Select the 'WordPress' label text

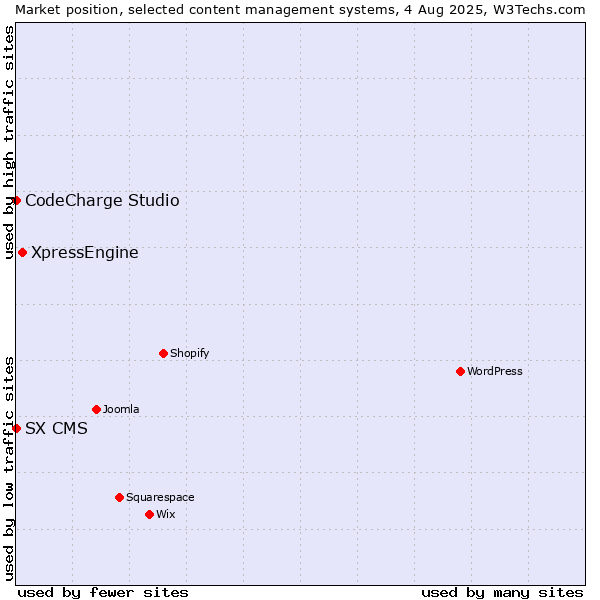click(494, 371)
